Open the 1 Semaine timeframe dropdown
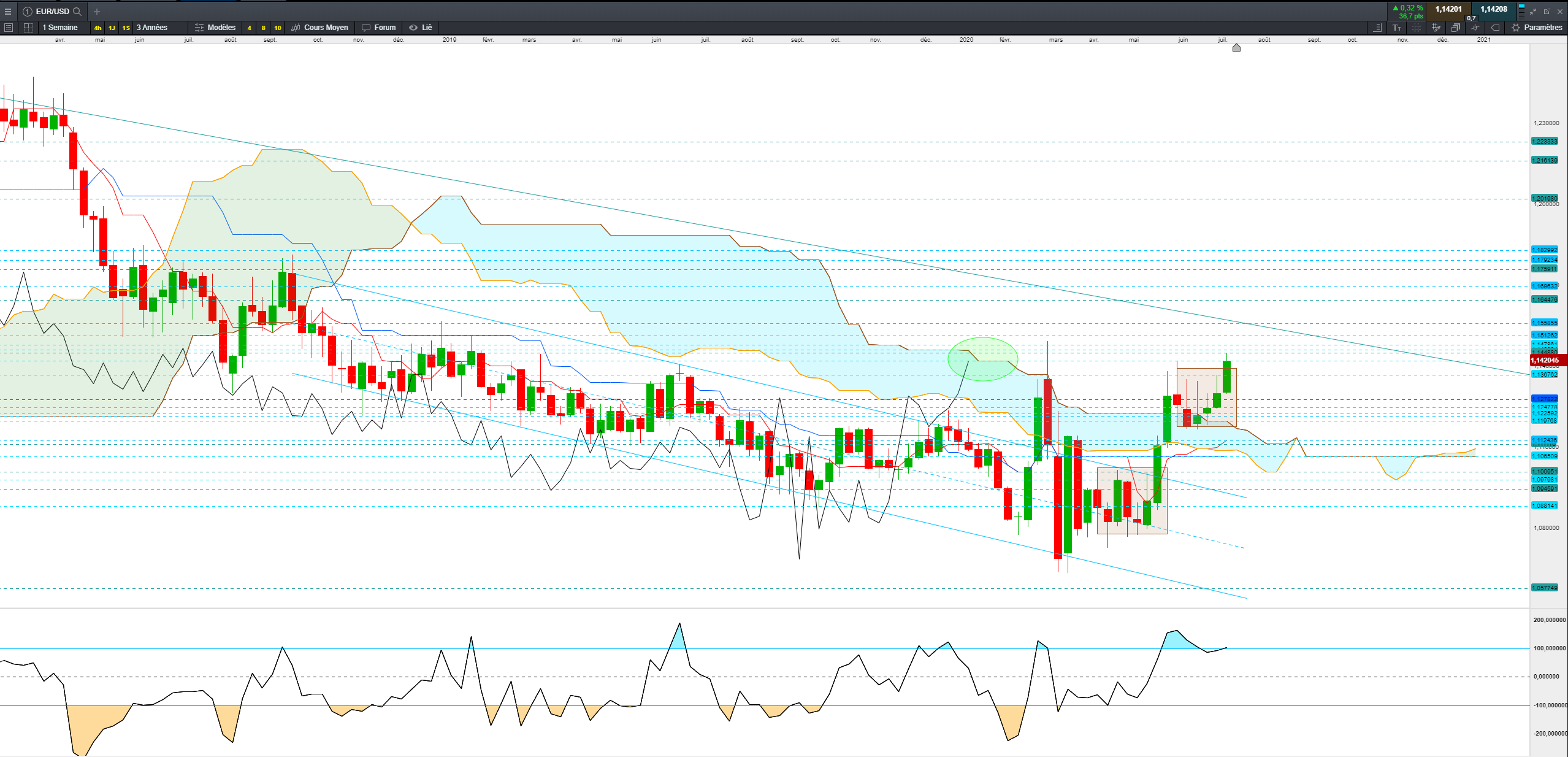 [x=60, y=28]
